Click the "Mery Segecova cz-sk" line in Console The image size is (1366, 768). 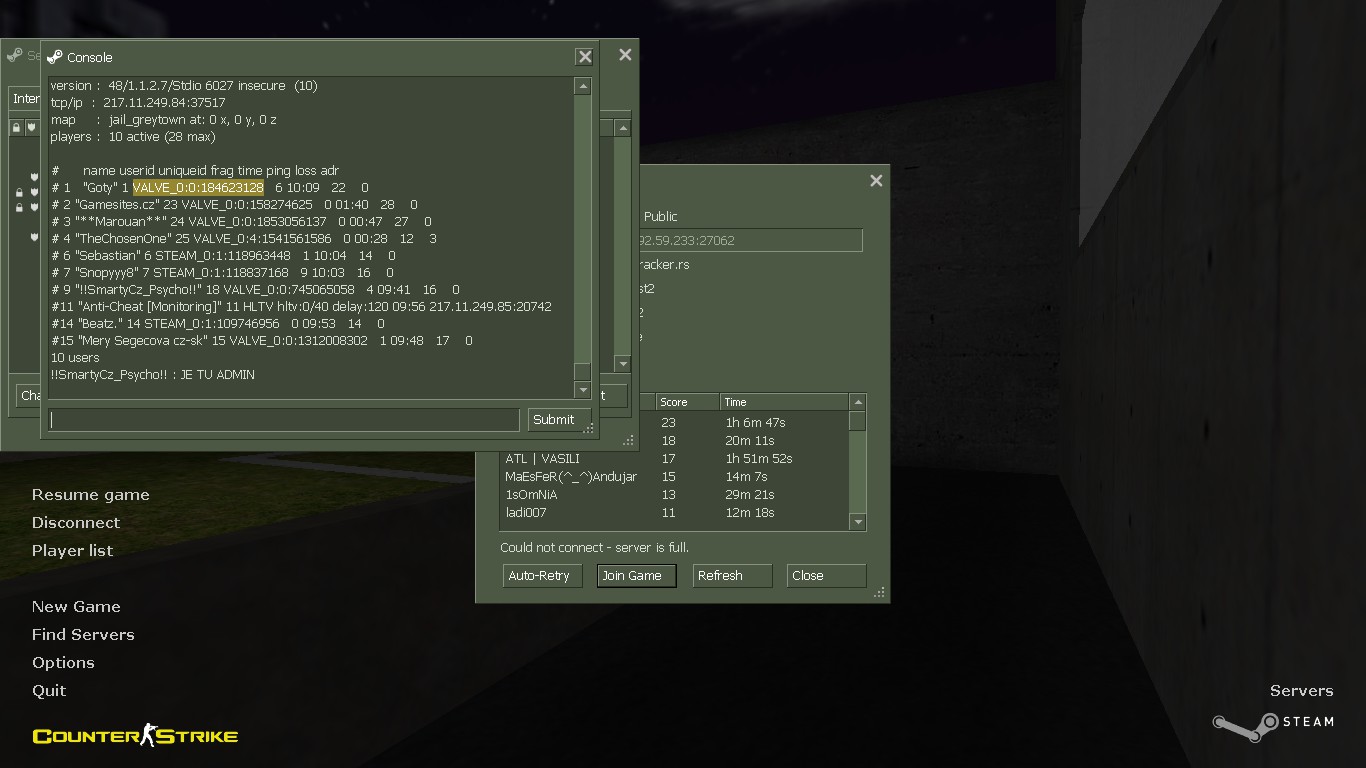tap(261, 341)
